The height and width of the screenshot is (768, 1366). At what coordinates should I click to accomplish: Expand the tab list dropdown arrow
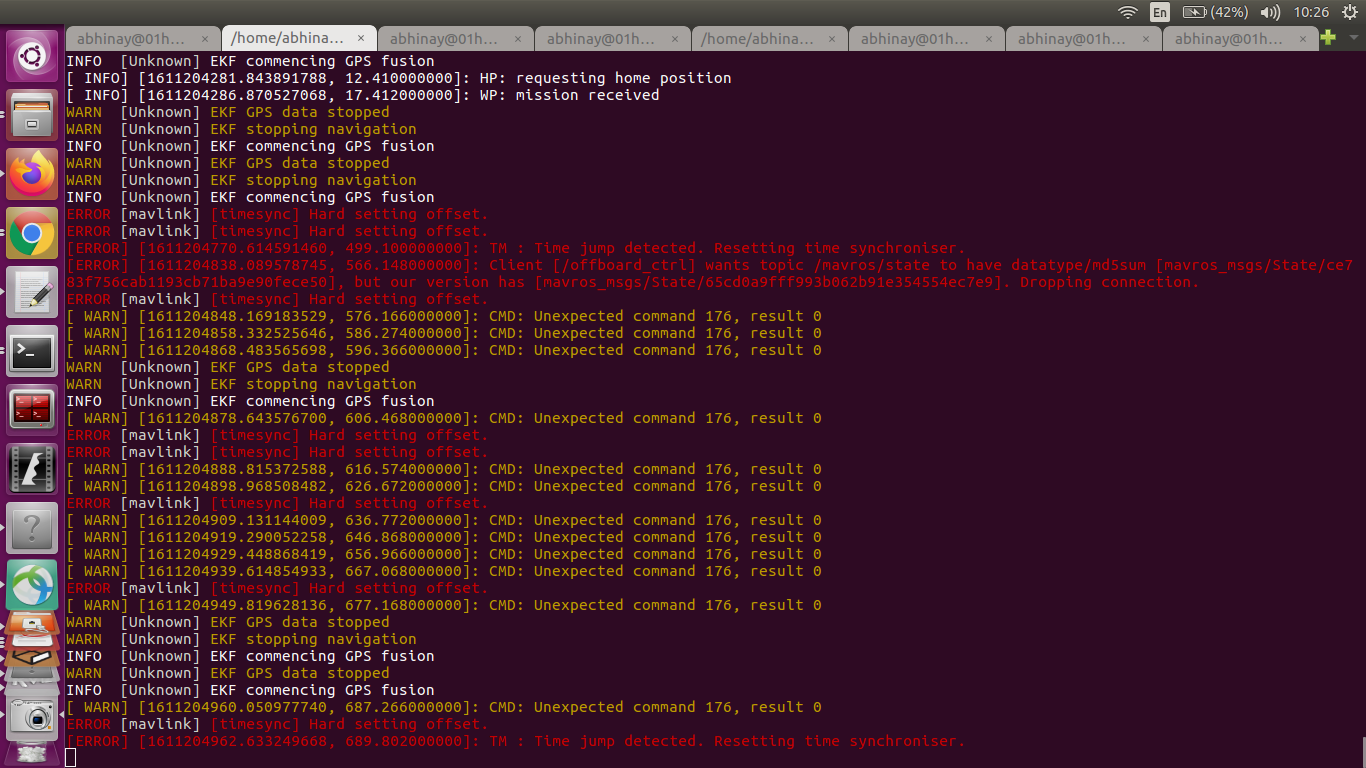click(x=1354, y=38)
